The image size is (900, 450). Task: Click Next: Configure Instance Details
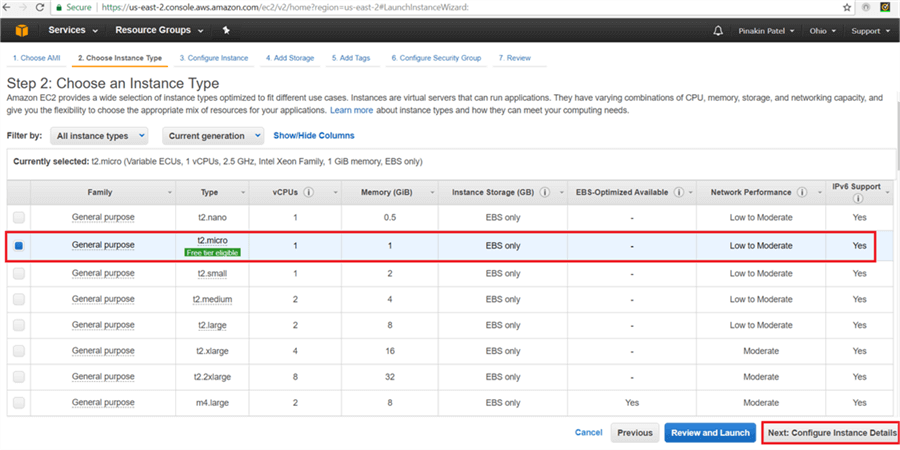[831, 433]
